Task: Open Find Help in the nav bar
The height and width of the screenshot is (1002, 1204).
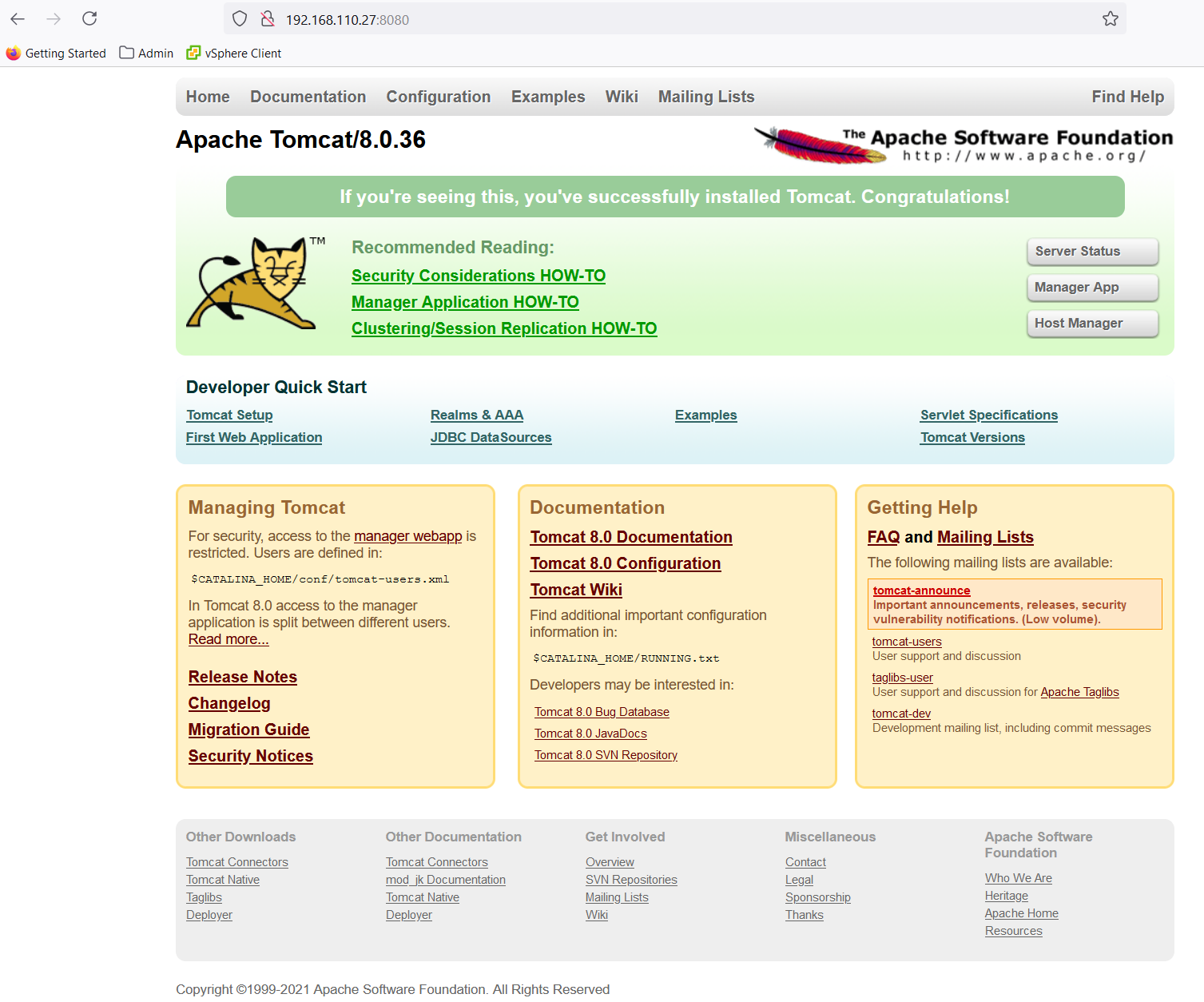Action: (x=1127, y=97)
